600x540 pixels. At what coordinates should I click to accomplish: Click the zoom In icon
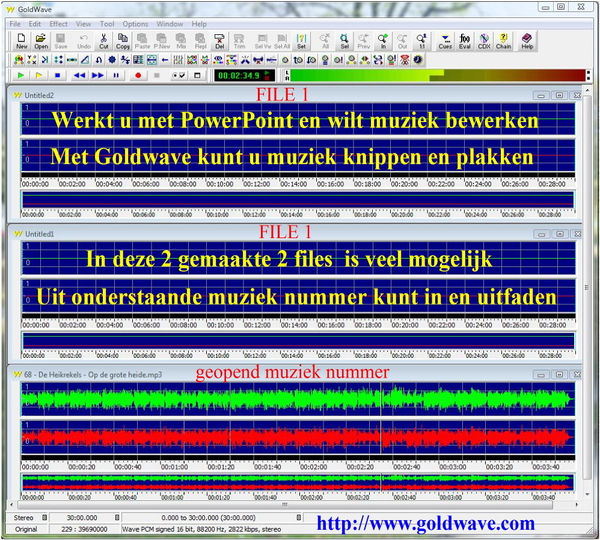(383, 41)
